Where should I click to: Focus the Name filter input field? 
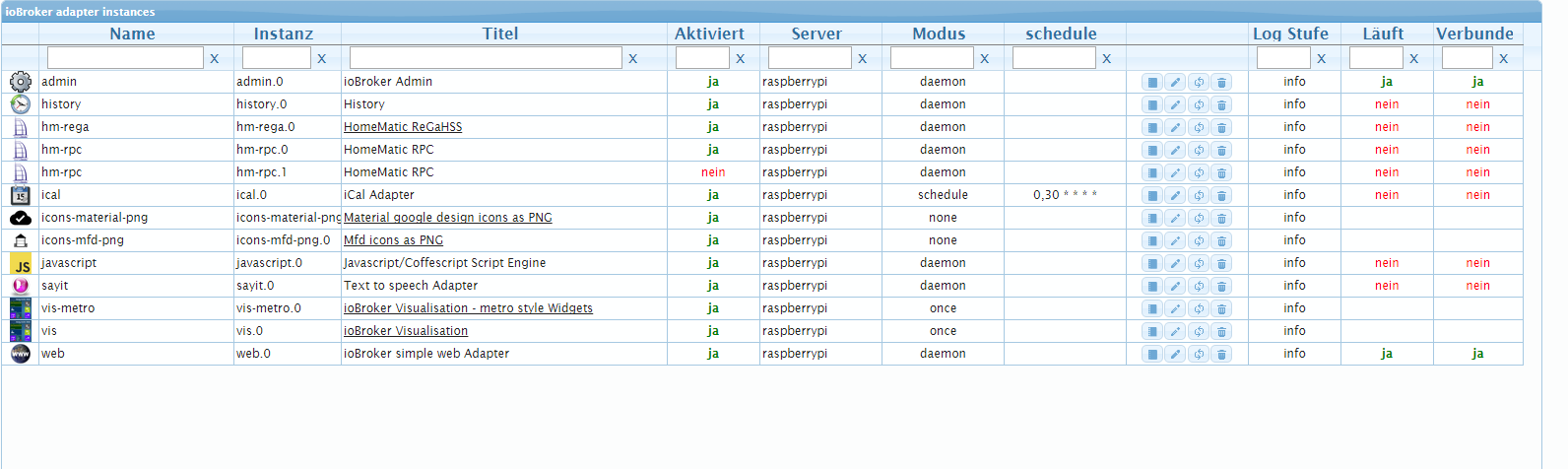[125, 58]
